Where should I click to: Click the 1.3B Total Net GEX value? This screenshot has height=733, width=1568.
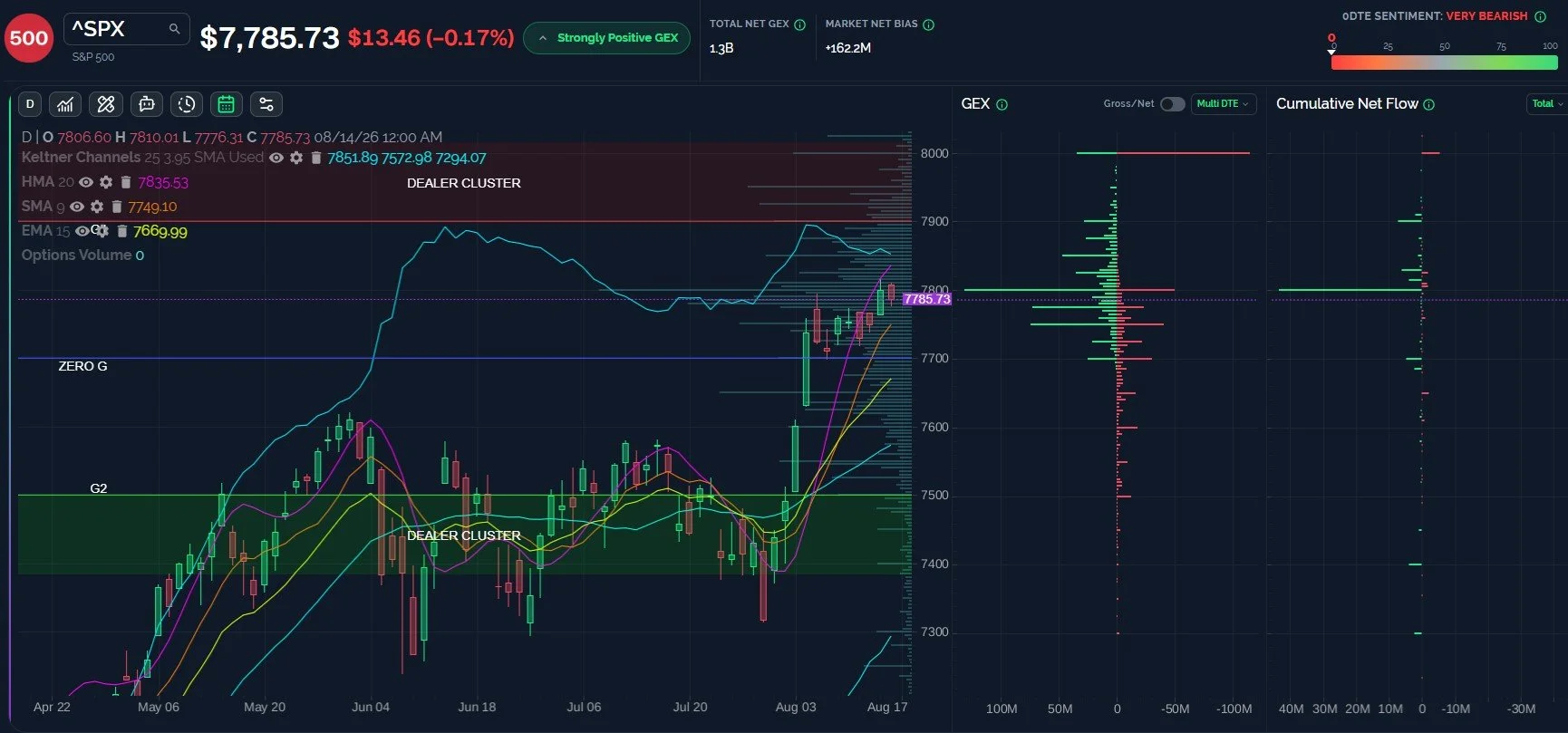[x=721, y=48]
